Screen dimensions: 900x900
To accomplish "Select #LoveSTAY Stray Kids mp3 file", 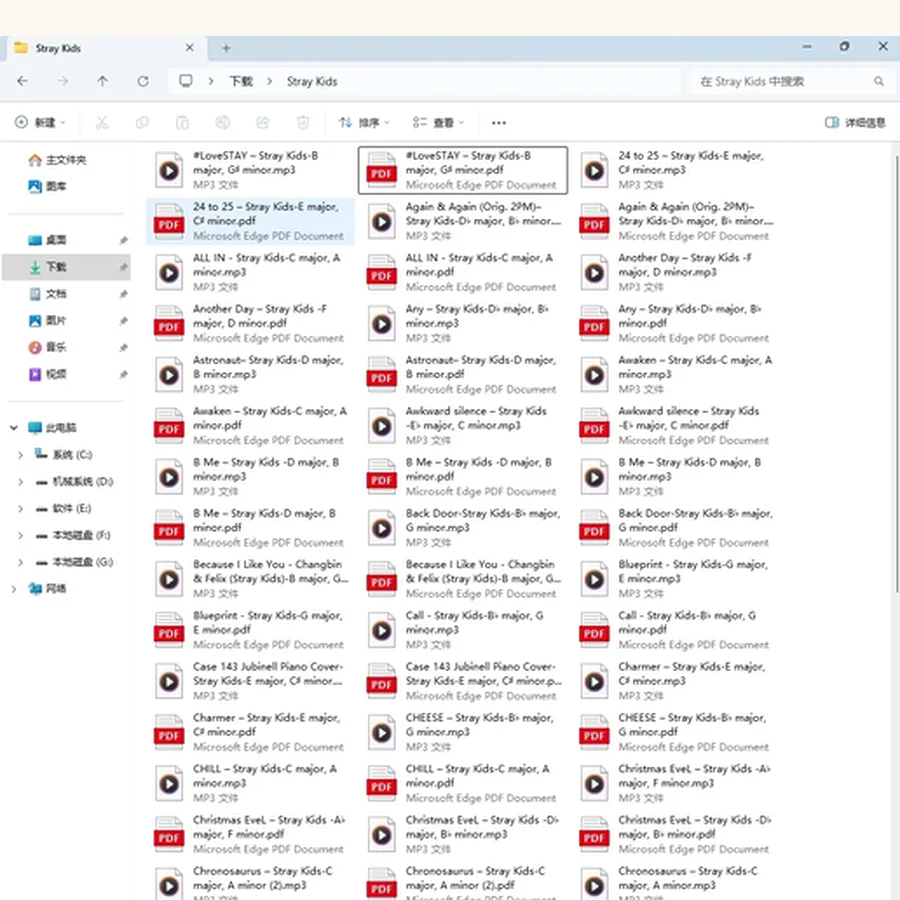I will 250,170.
